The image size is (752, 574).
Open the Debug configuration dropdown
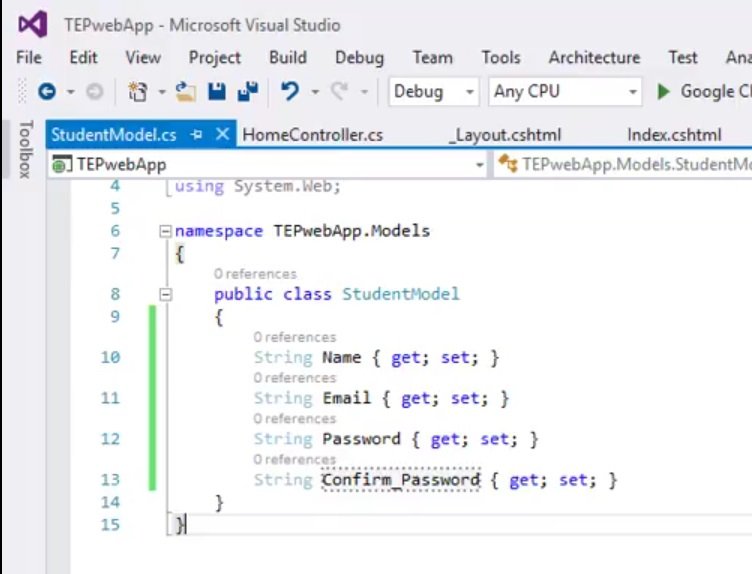point(434,92)
